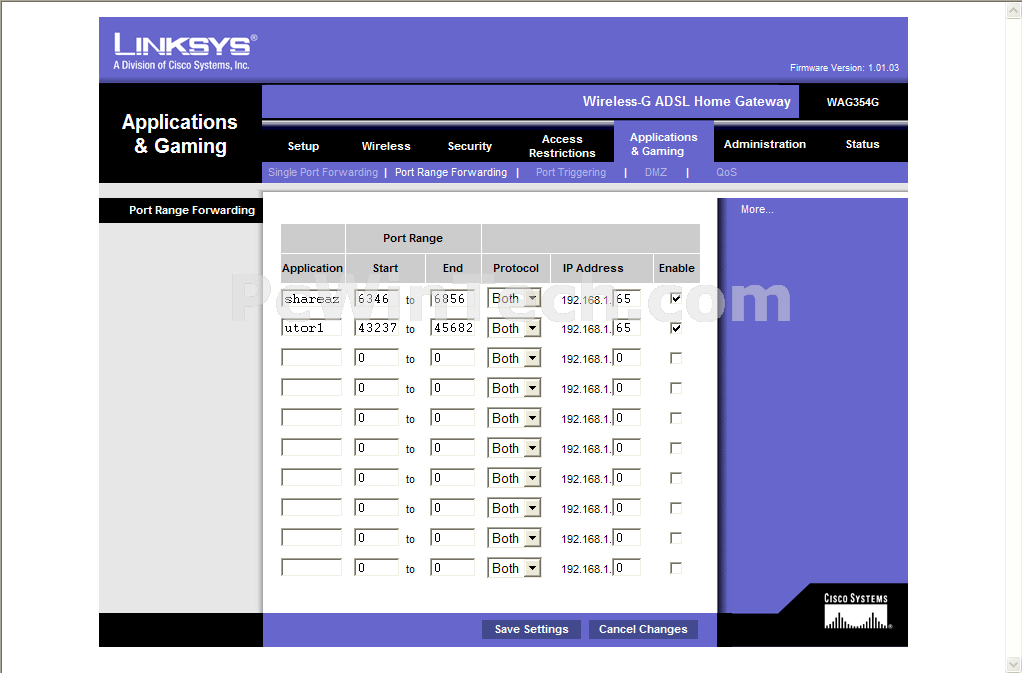Click the Wireless-G ADSL Home Gateway title
Image resolution: width=1022 pixels, height=673 pixels.
(686, 102)
